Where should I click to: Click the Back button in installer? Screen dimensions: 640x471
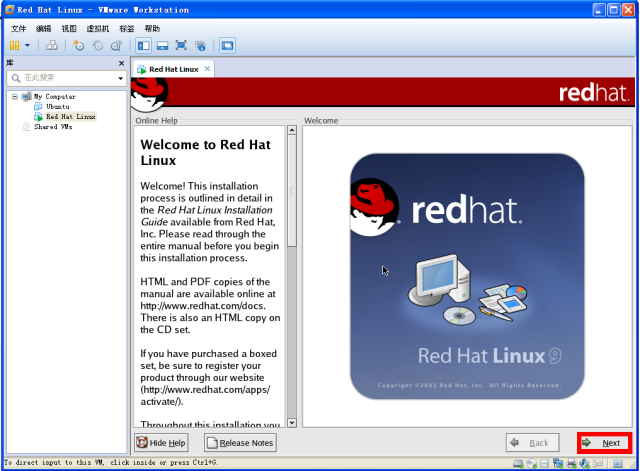pyautogui.click(x=532, y=443)
